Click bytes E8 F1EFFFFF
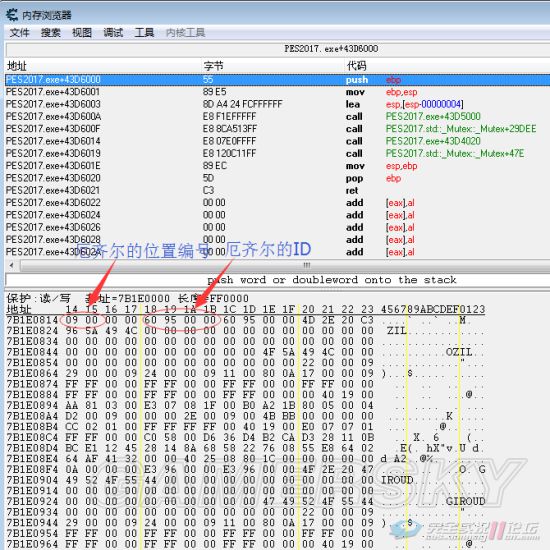The image size is (550, 550). click(x=229, y=116)
